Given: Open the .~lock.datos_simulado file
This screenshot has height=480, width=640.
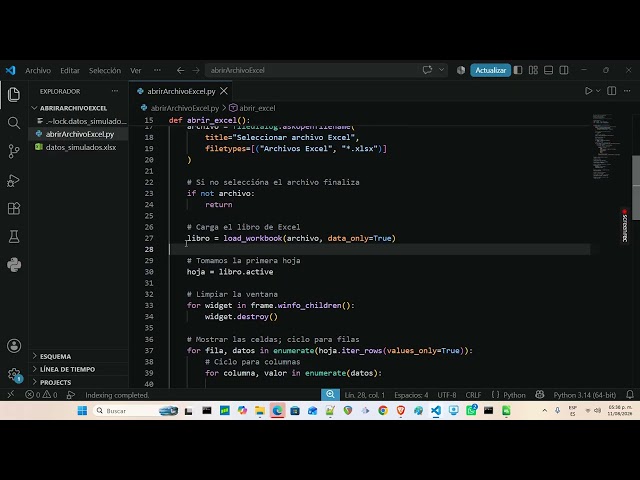Looking at the screenshot, I should click(x=86, y=121).
